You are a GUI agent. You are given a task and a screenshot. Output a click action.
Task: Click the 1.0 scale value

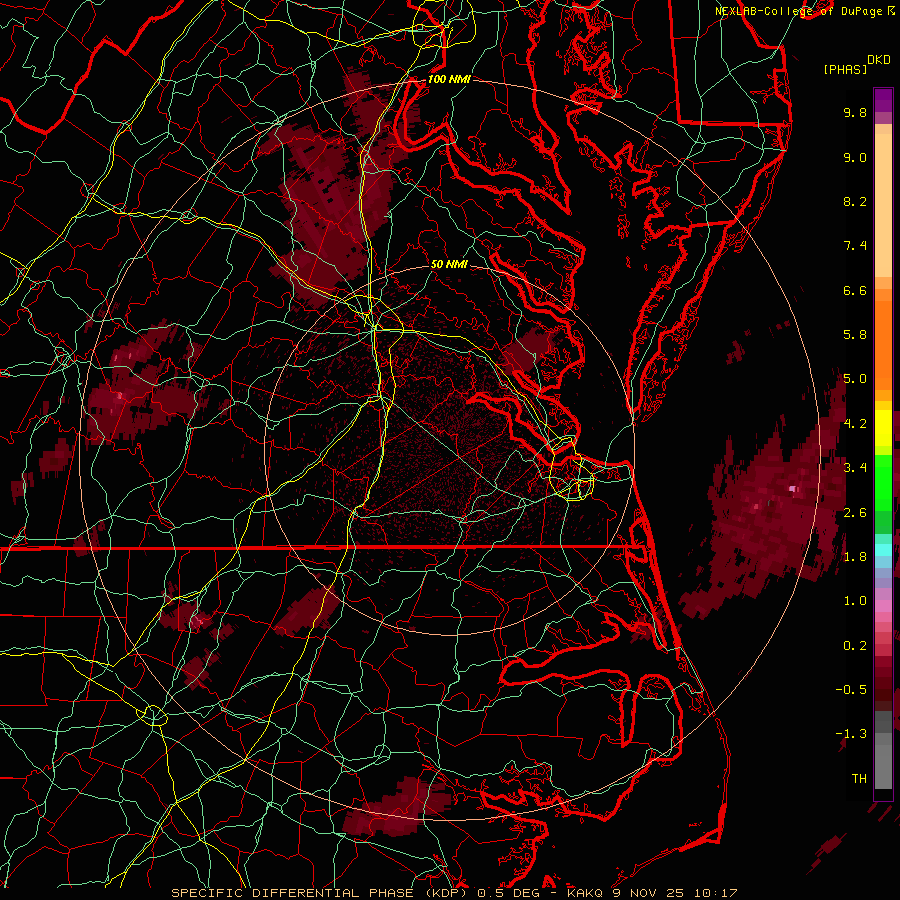coord(855,601)
